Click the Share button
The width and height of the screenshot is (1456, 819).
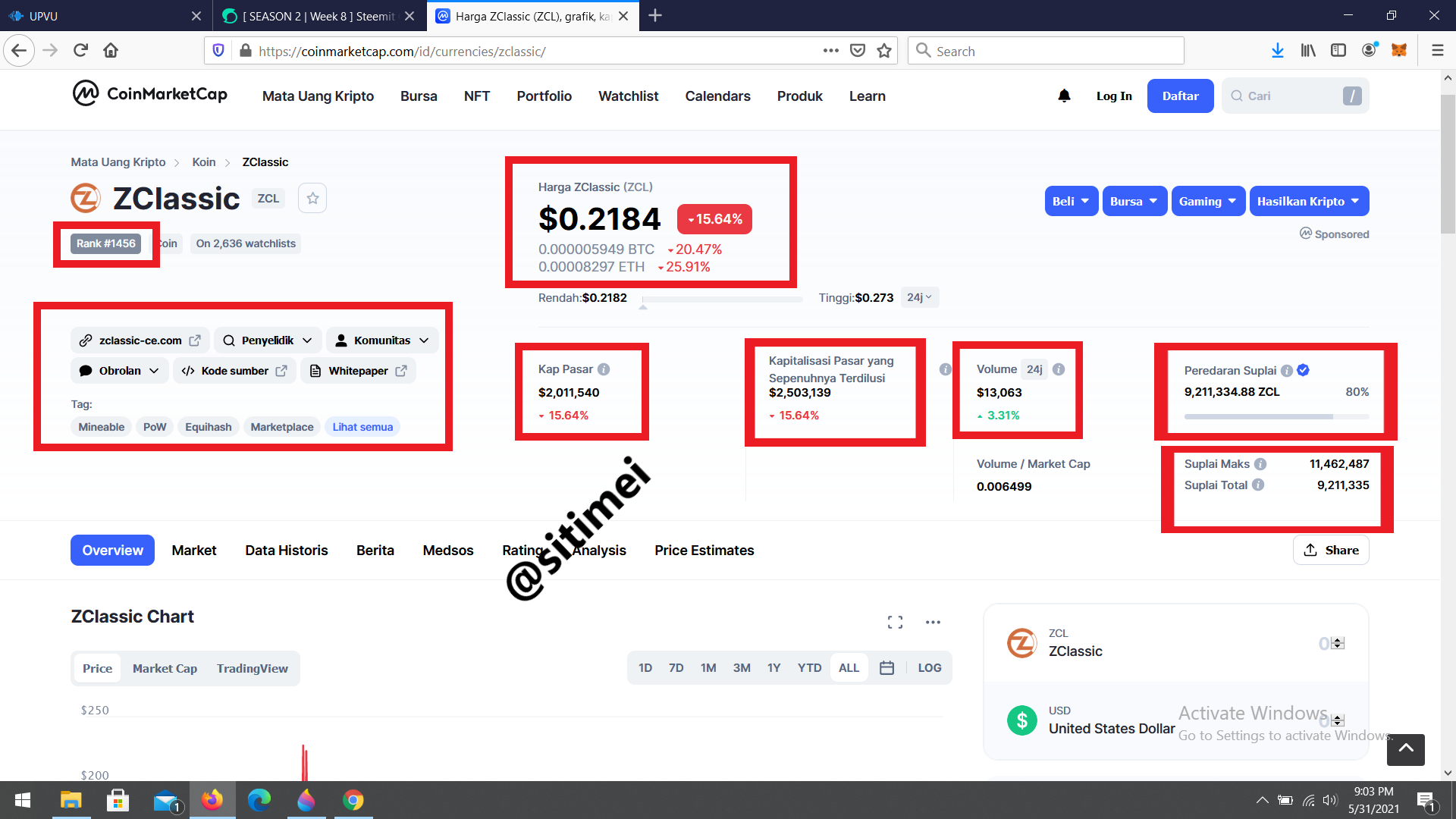[1331, 551]
